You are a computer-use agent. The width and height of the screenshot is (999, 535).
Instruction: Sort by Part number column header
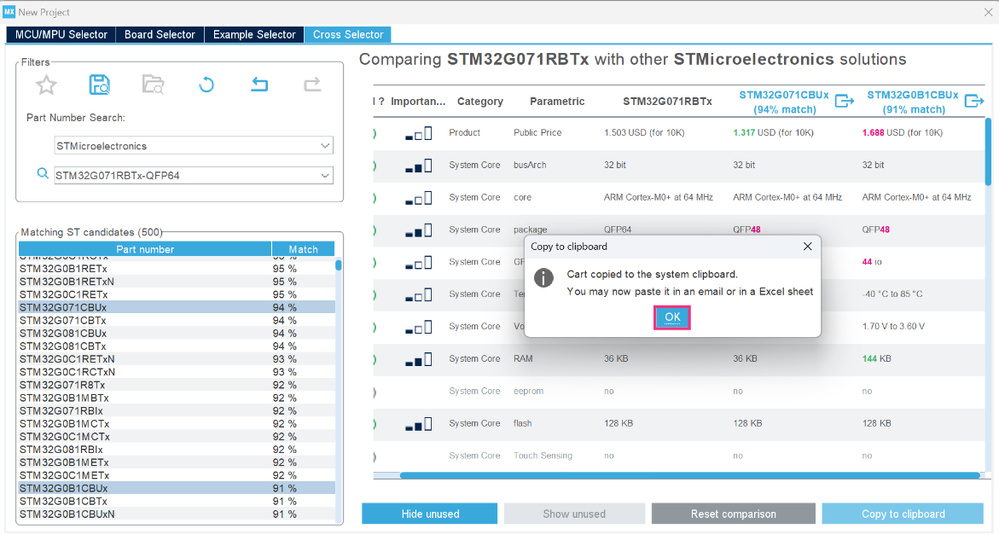pos(145,249)
